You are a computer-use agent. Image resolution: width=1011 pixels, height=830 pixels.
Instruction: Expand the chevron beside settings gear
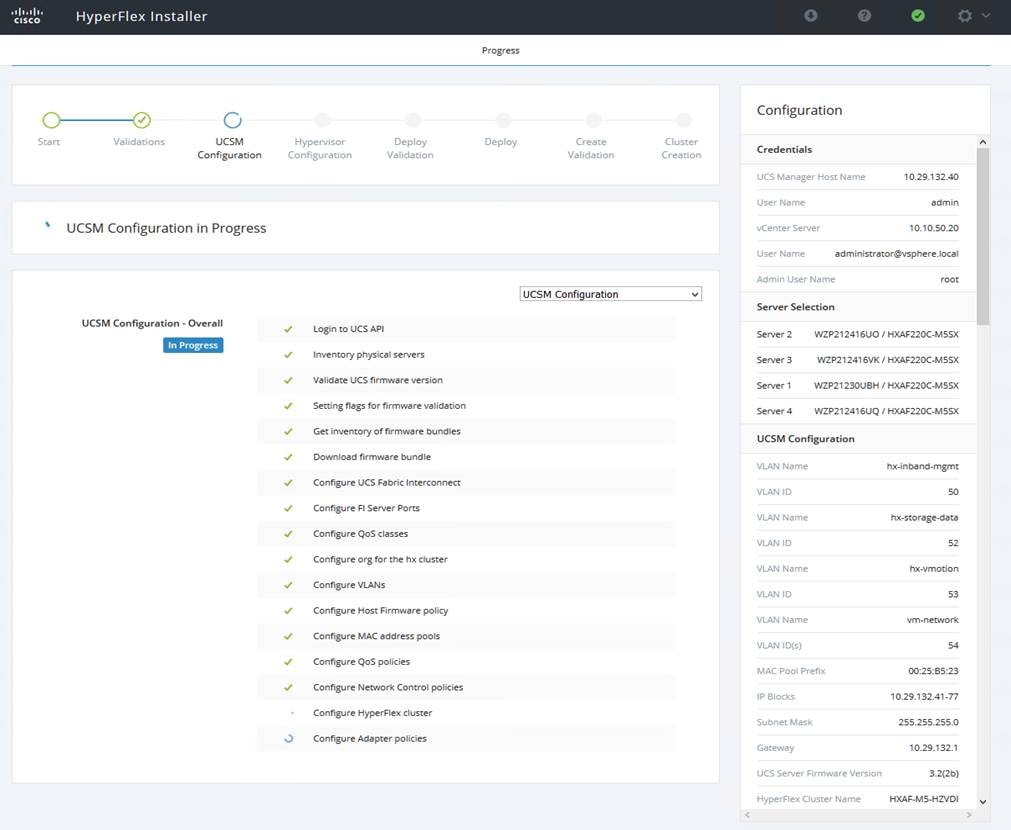click(986, 15)
